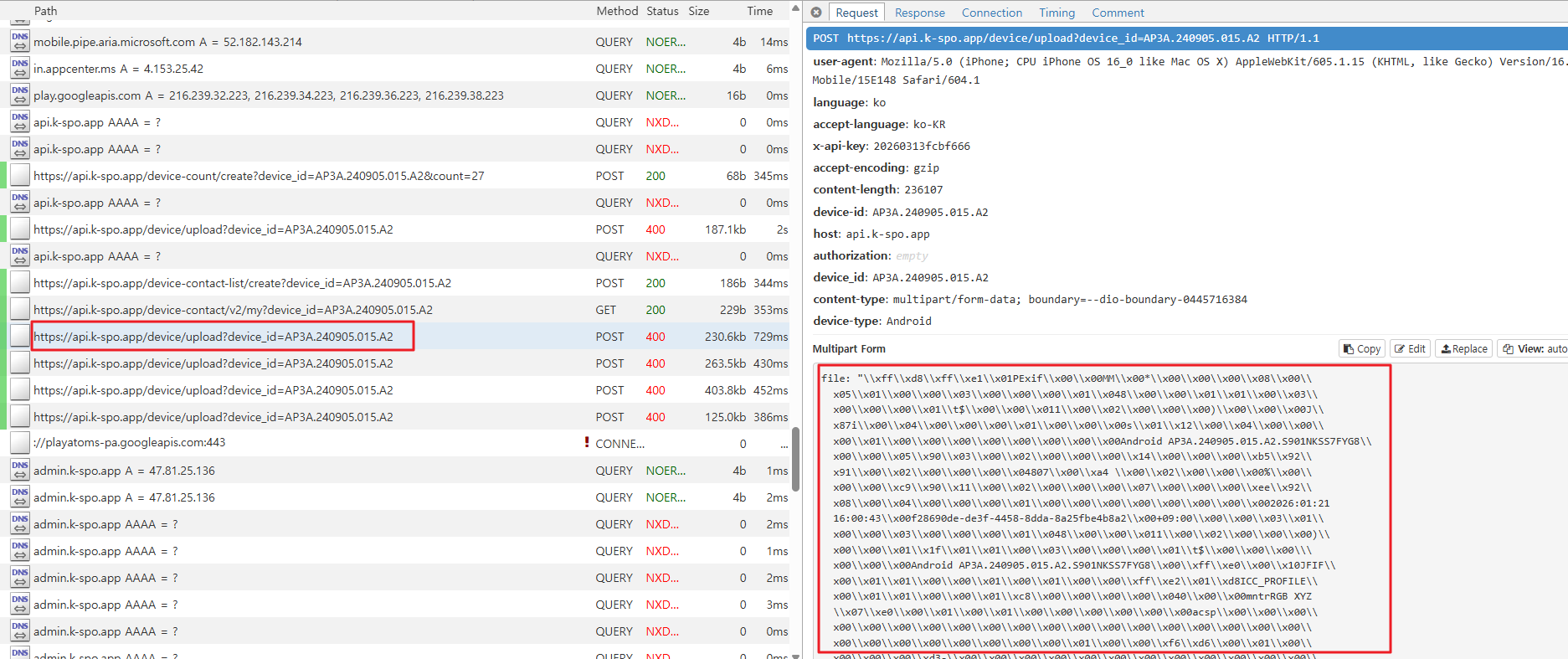The image size is (1568, 659).
Task: Open the Timing tab
Action: click(x=1056, y=13)
